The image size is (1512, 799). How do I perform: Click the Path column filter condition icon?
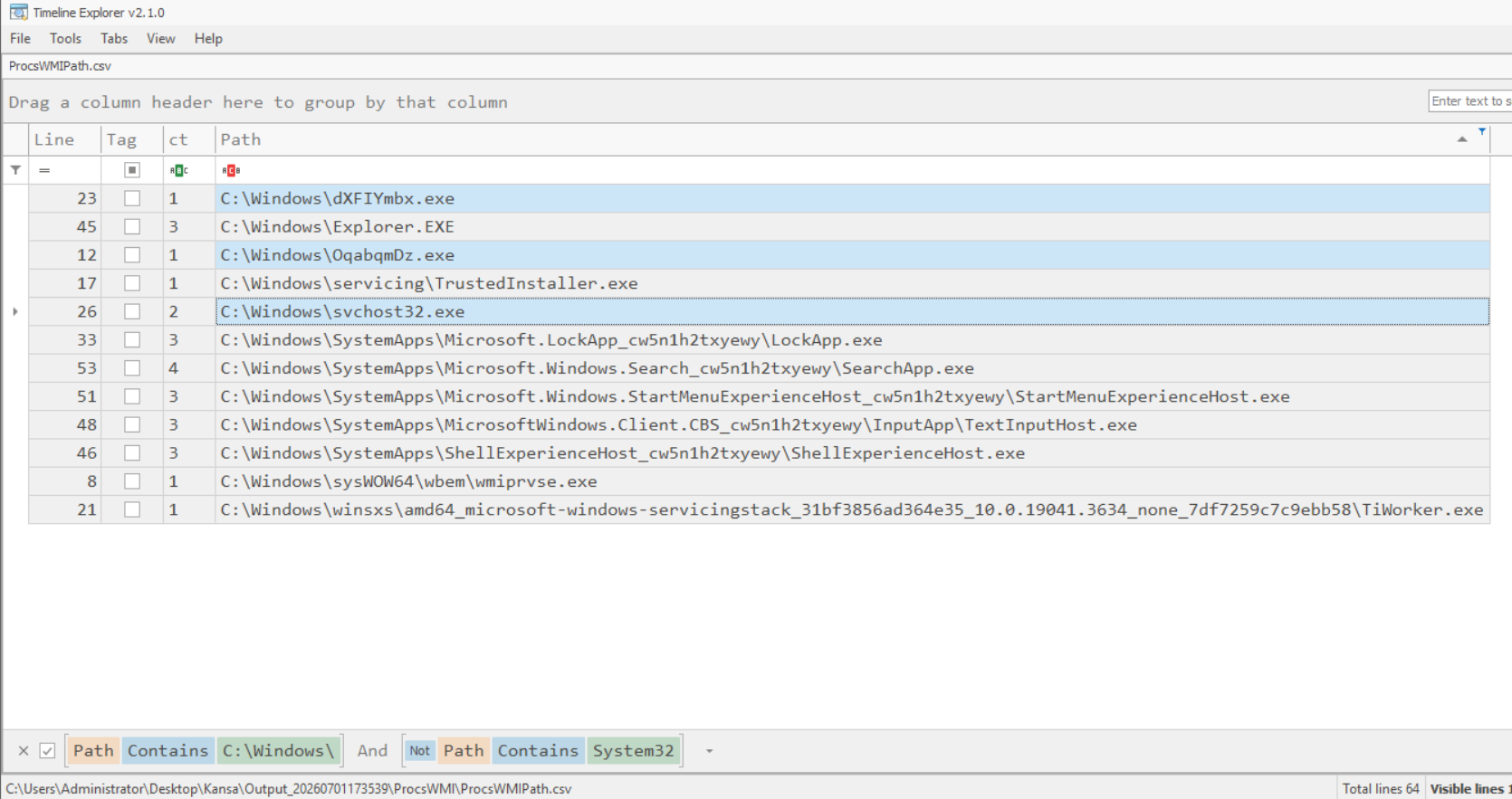231,170
